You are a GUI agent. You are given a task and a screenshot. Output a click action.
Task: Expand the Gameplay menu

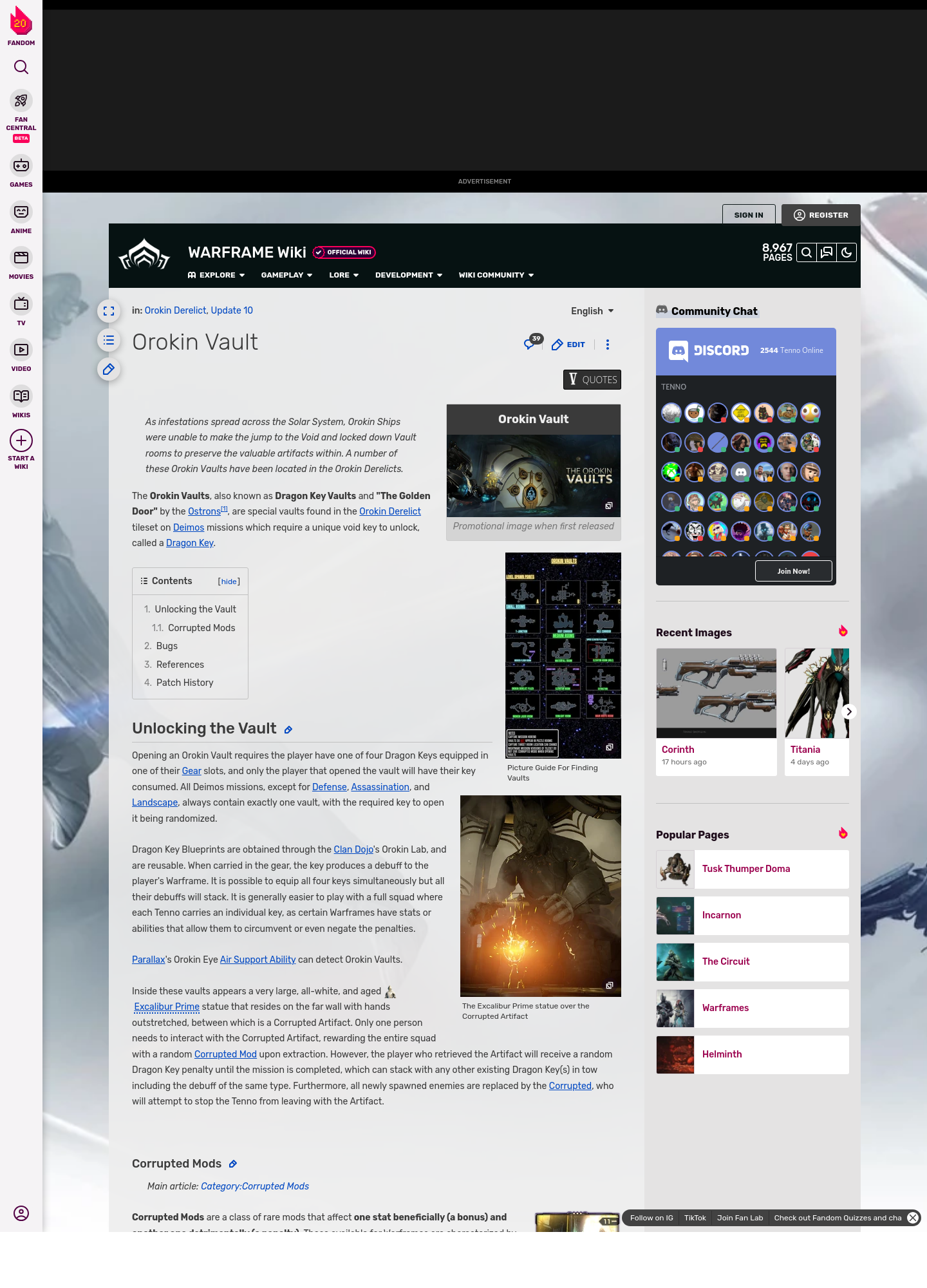(x=287, y=275)
